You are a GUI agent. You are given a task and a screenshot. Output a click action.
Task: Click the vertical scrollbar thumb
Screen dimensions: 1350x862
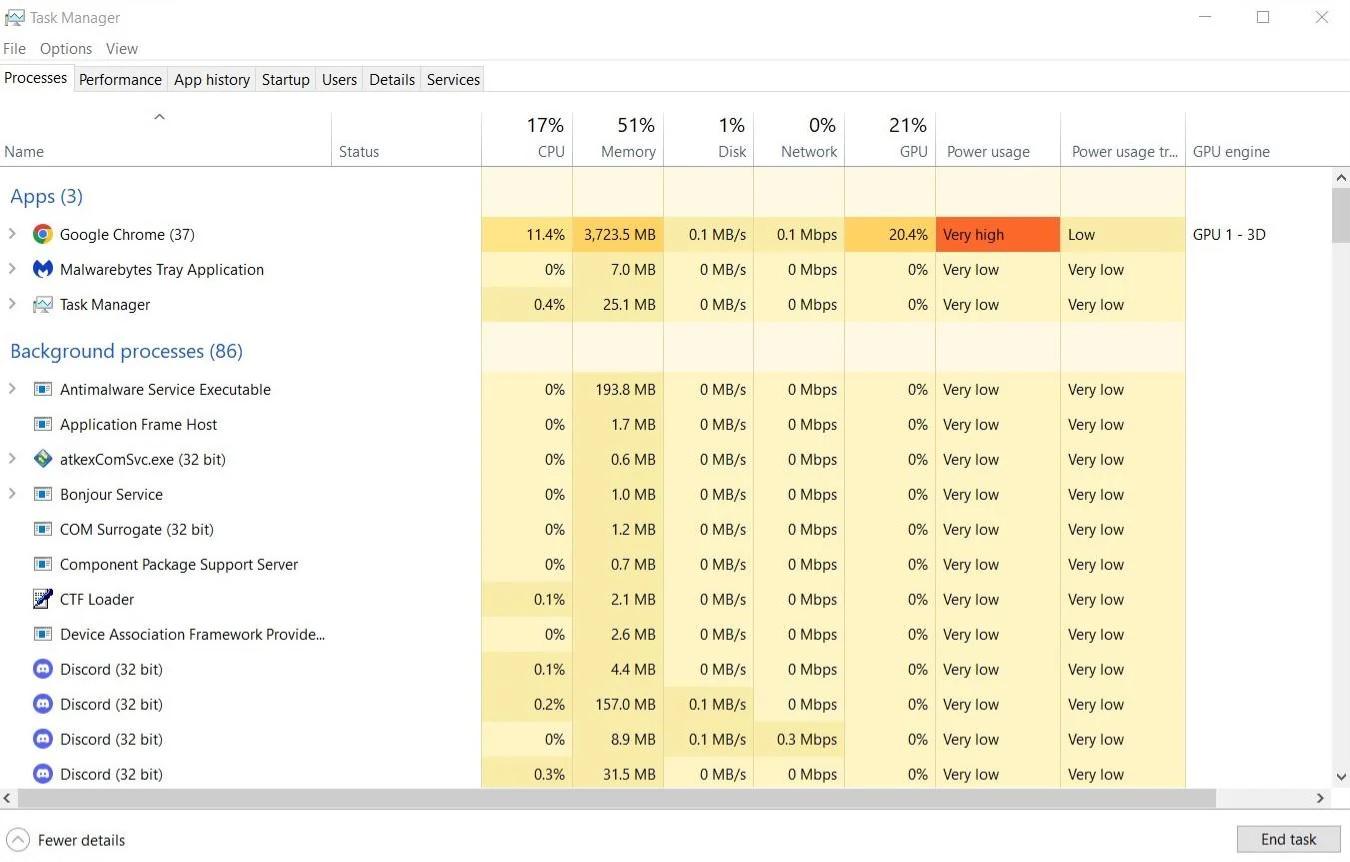(1341, 214)
